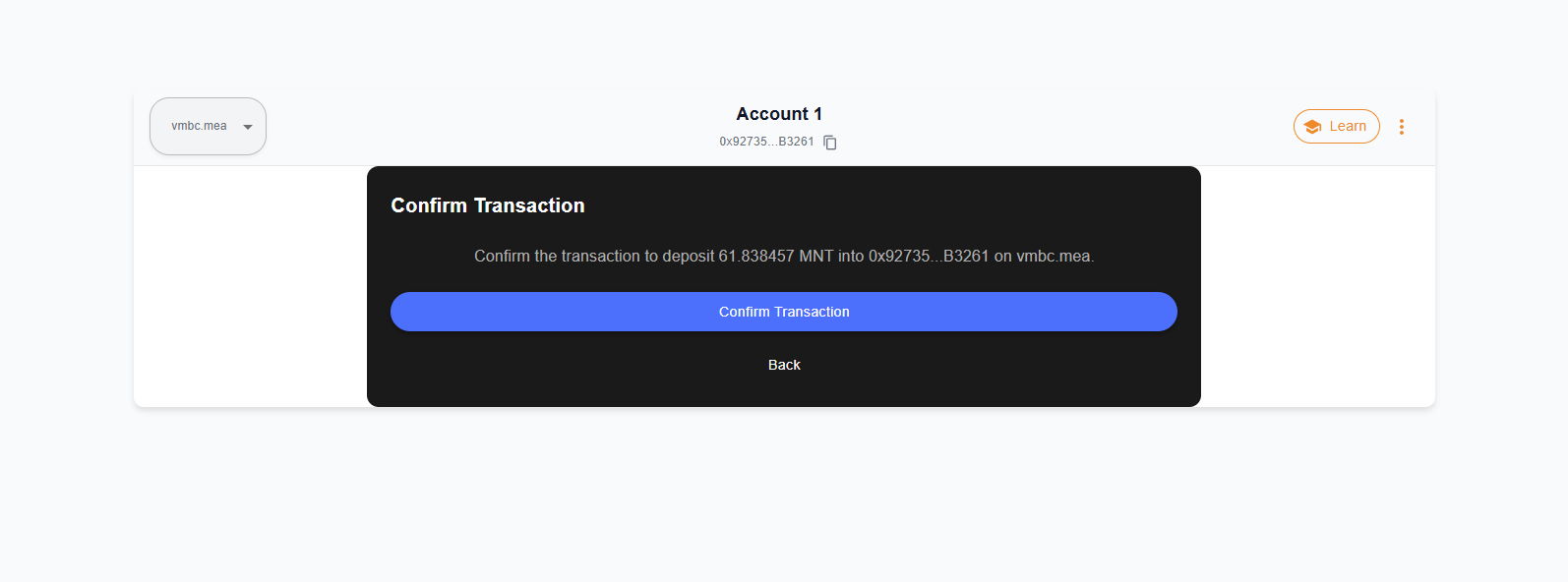Viewport: 1568px width, 582px height.
Task: Click the Confirm Transaction dialog heading
Action: (488, 205)
